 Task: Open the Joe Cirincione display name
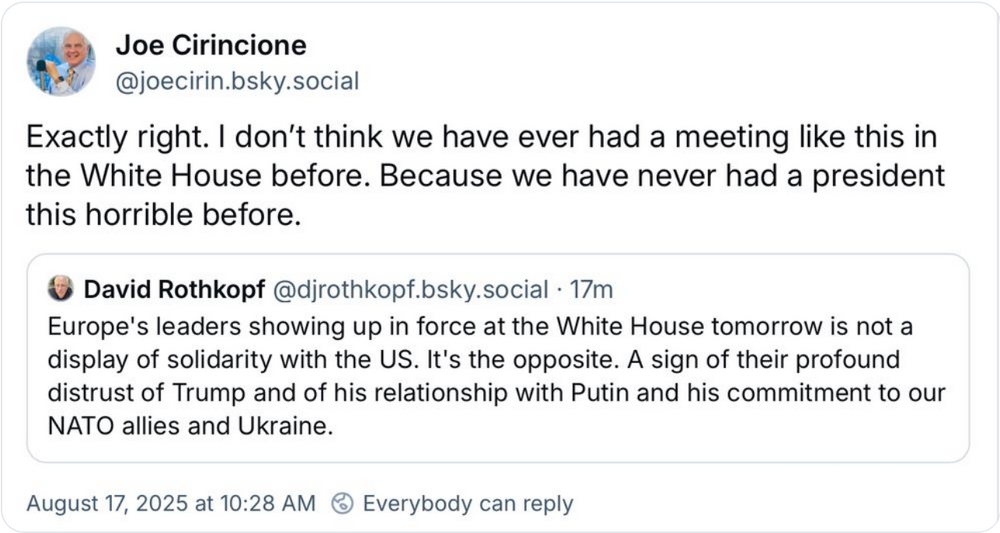(211, 45)
